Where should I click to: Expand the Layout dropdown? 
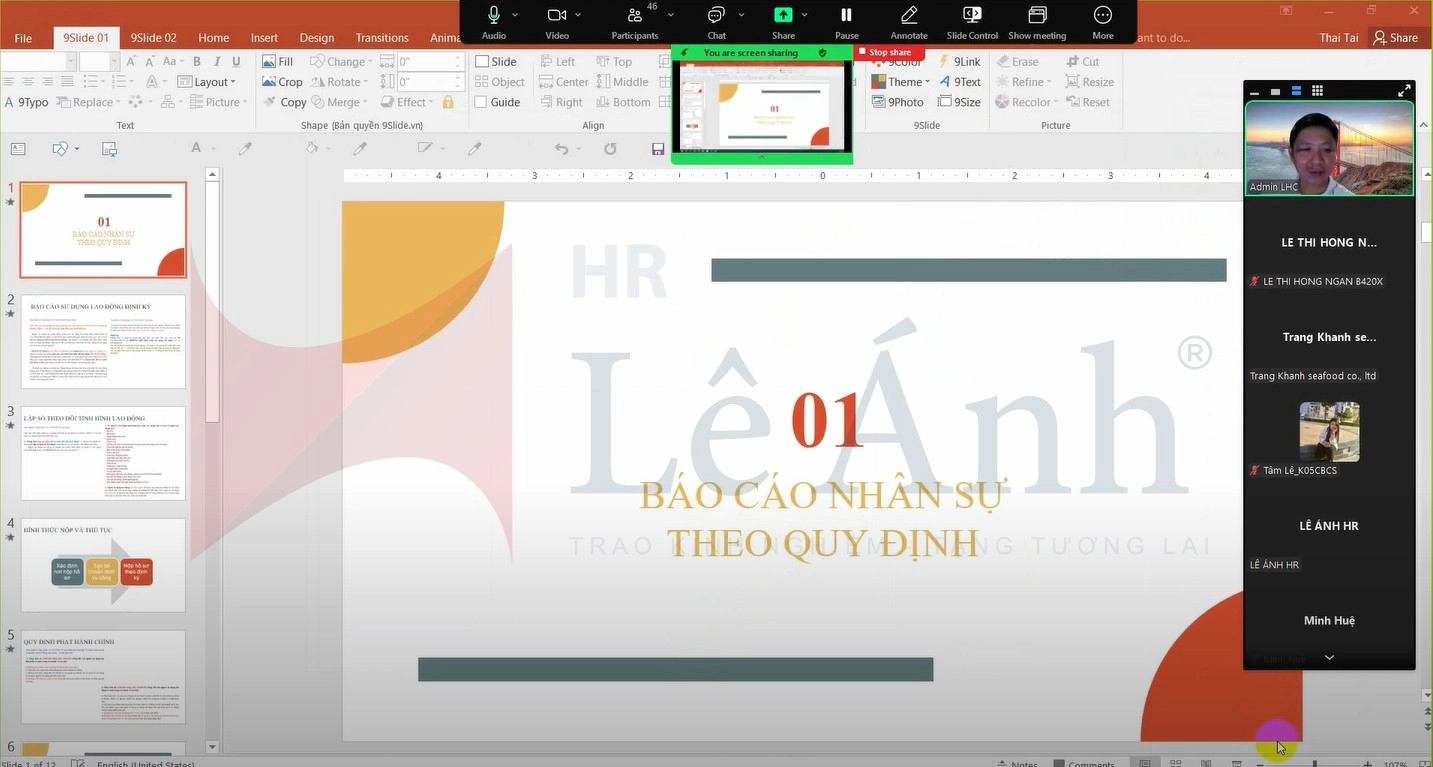pyautogui.click(x=207, y=82)
